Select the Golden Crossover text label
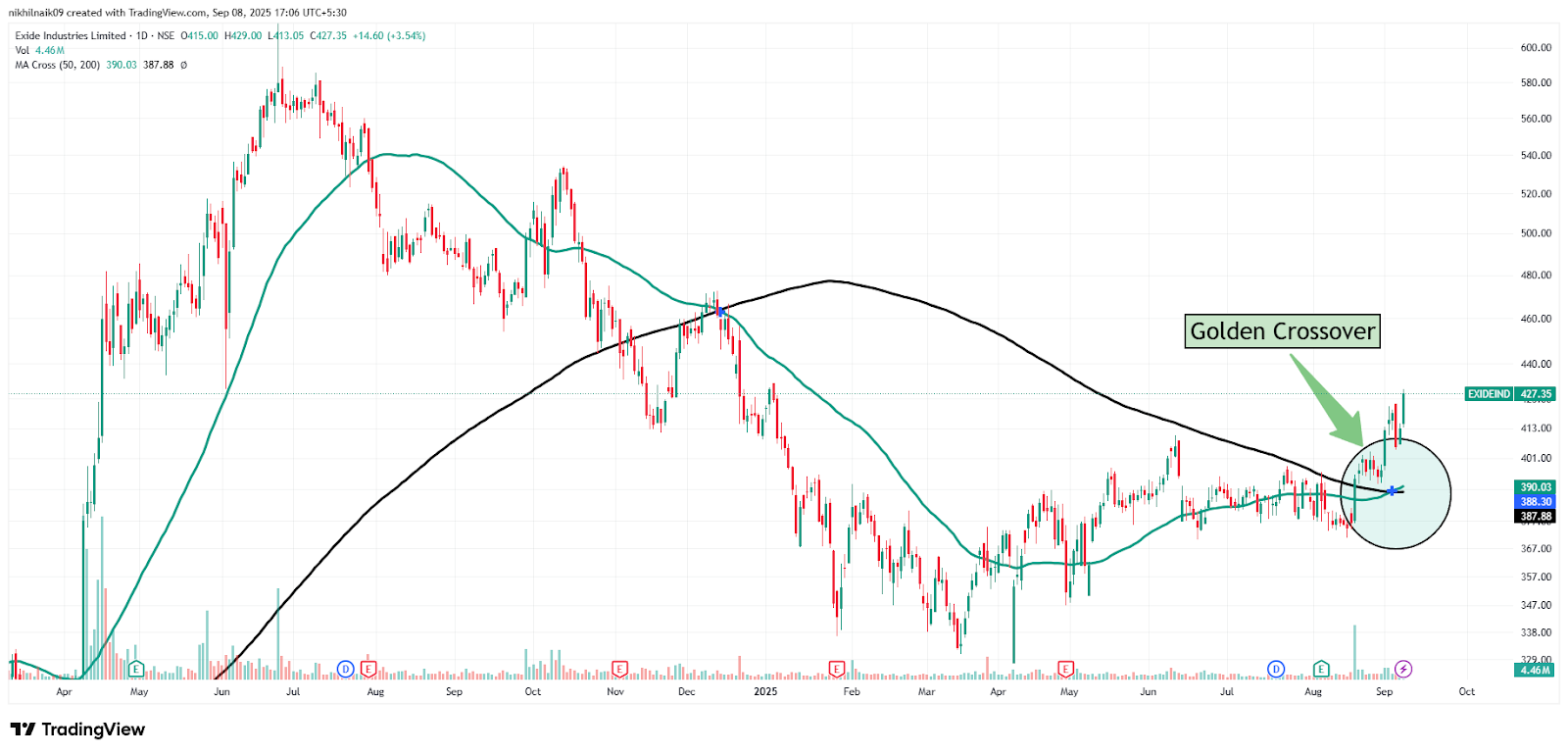Viewport: 1568px width, 755px height. pos(1282,331)
